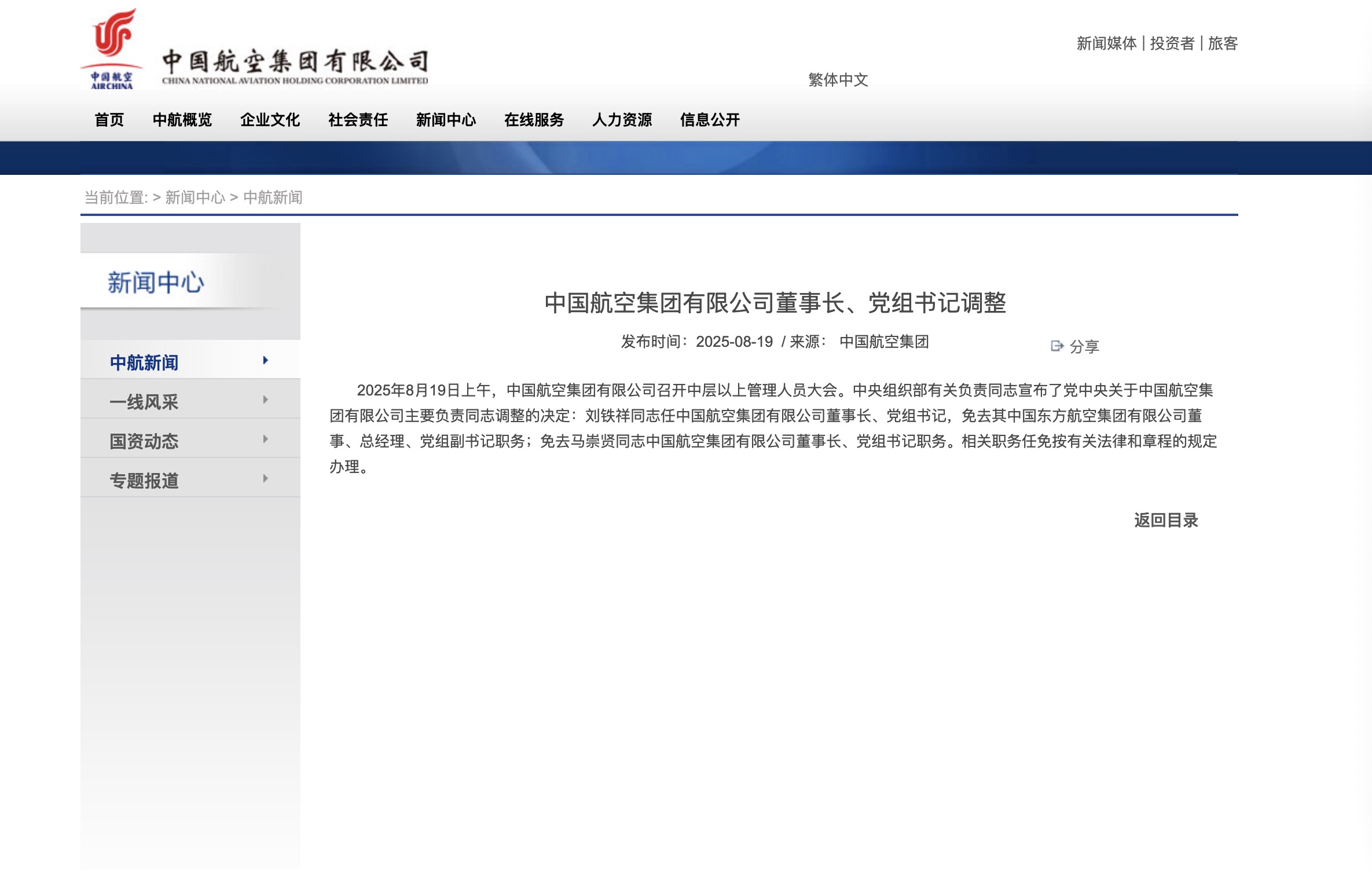
Task: Select 企业文化 in navigation bar
Action: point(270,120)
